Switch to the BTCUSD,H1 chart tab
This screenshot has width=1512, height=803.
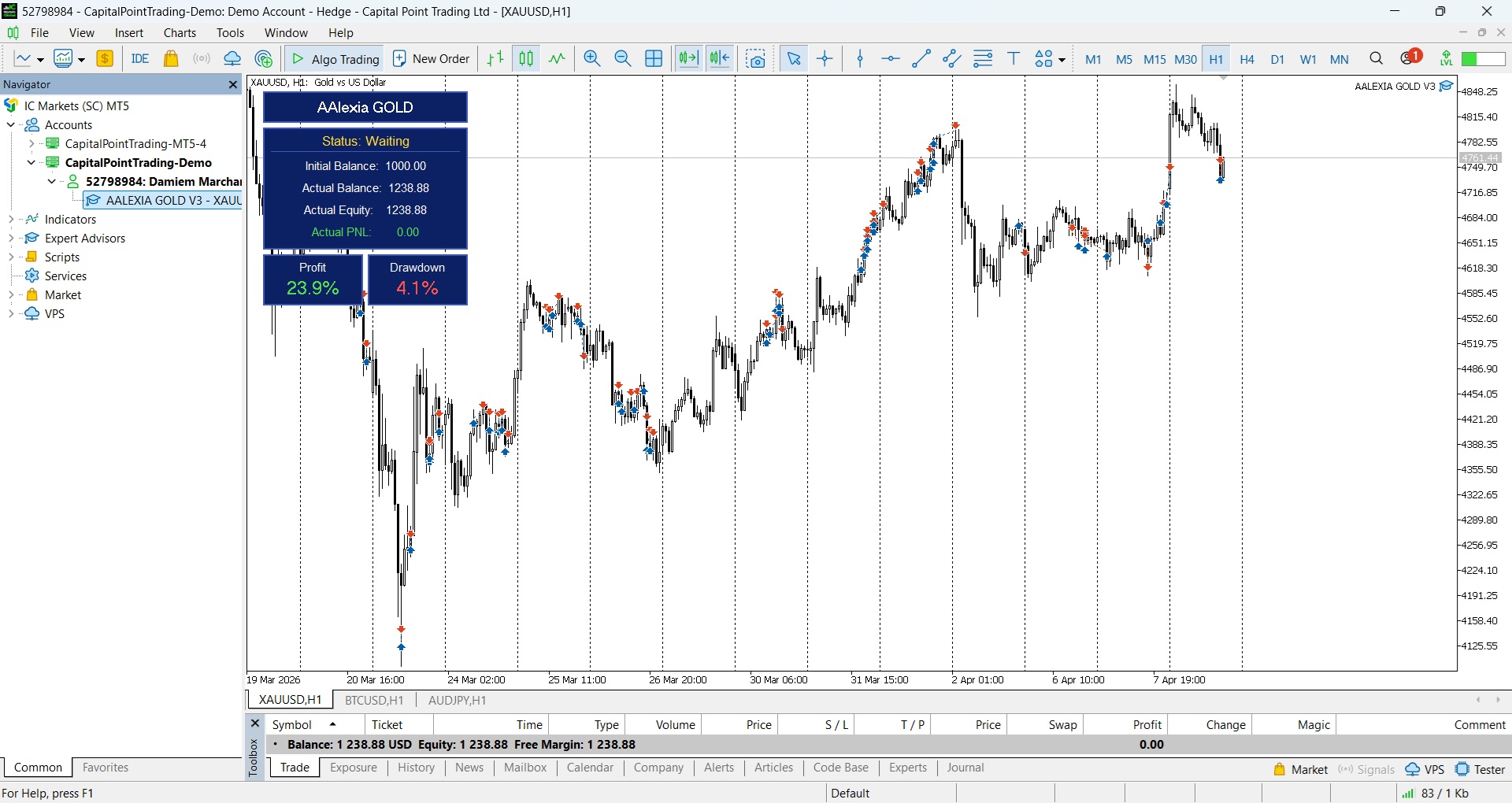(374, 700)
